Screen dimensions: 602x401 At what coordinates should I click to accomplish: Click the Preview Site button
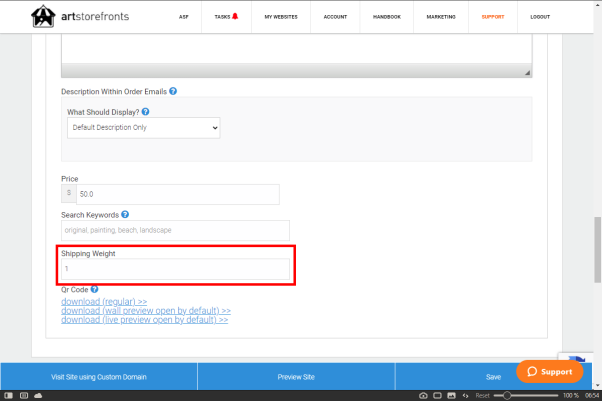(x=296, y=377)
